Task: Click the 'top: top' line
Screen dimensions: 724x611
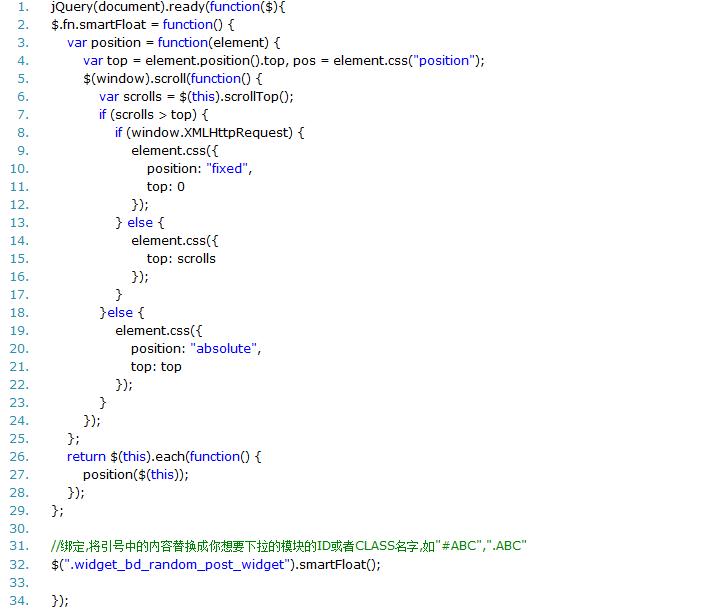Action: click(x=156, y=367)
